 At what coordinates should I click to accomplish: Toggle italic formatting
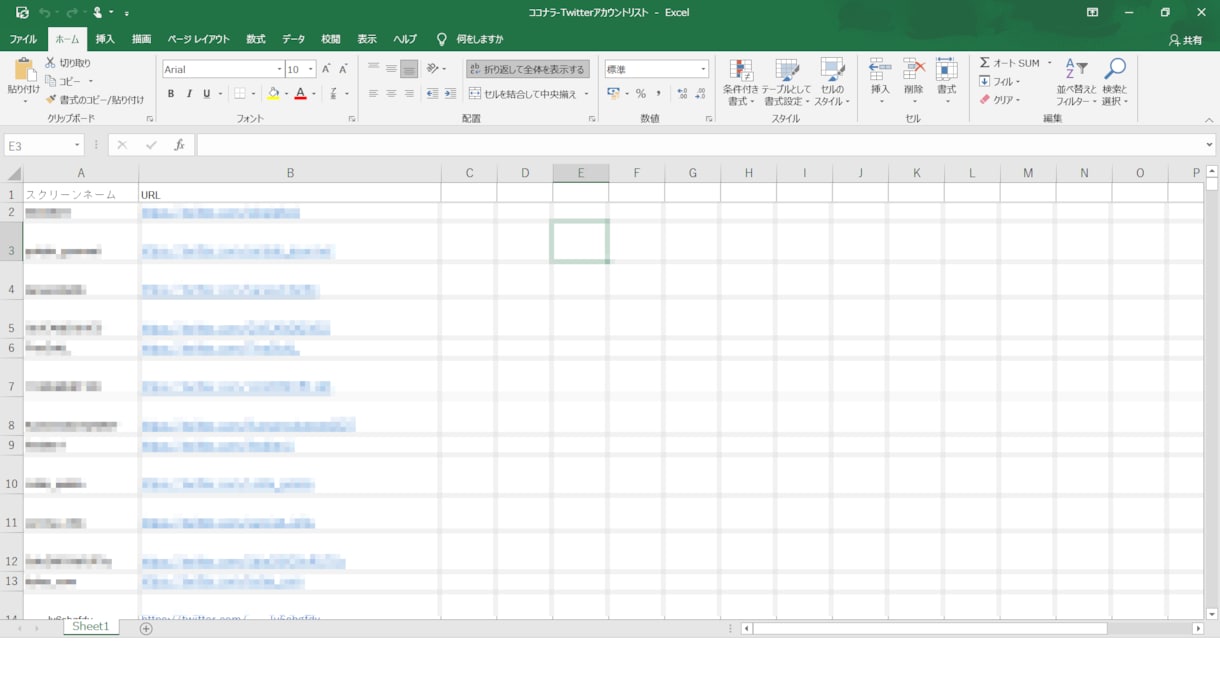coord(189,94)
